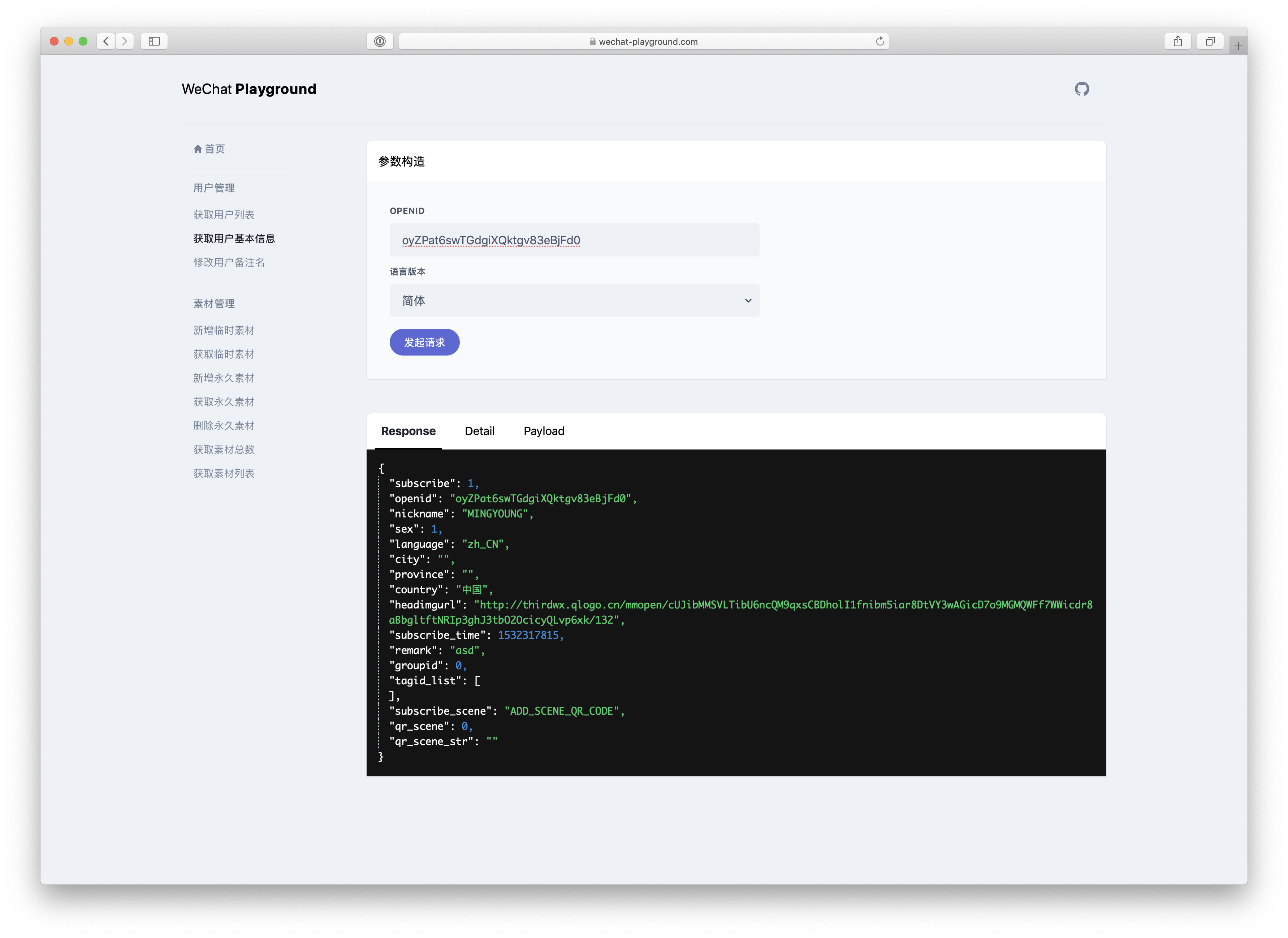This screenshot has height=938, width=1288.
Task: Click the 参数构造 panel heading
Action: click(x=402, y=162)
